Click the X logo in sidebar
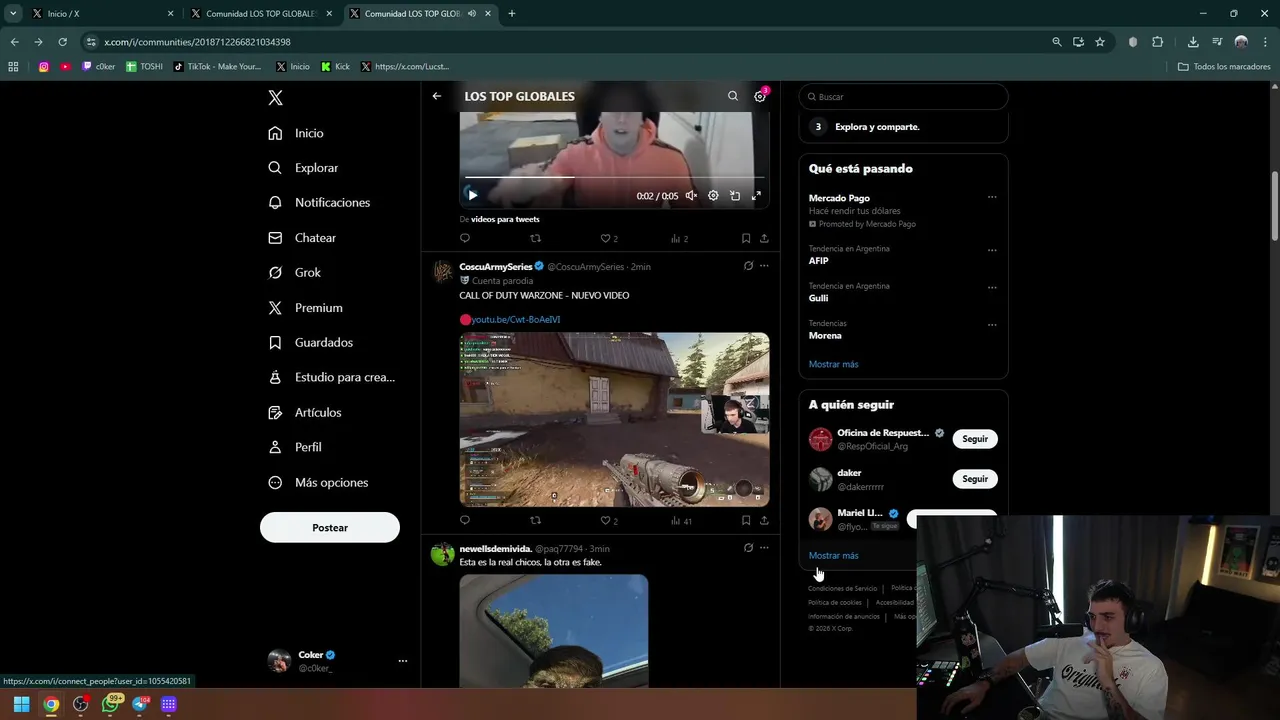 [275, 97]
